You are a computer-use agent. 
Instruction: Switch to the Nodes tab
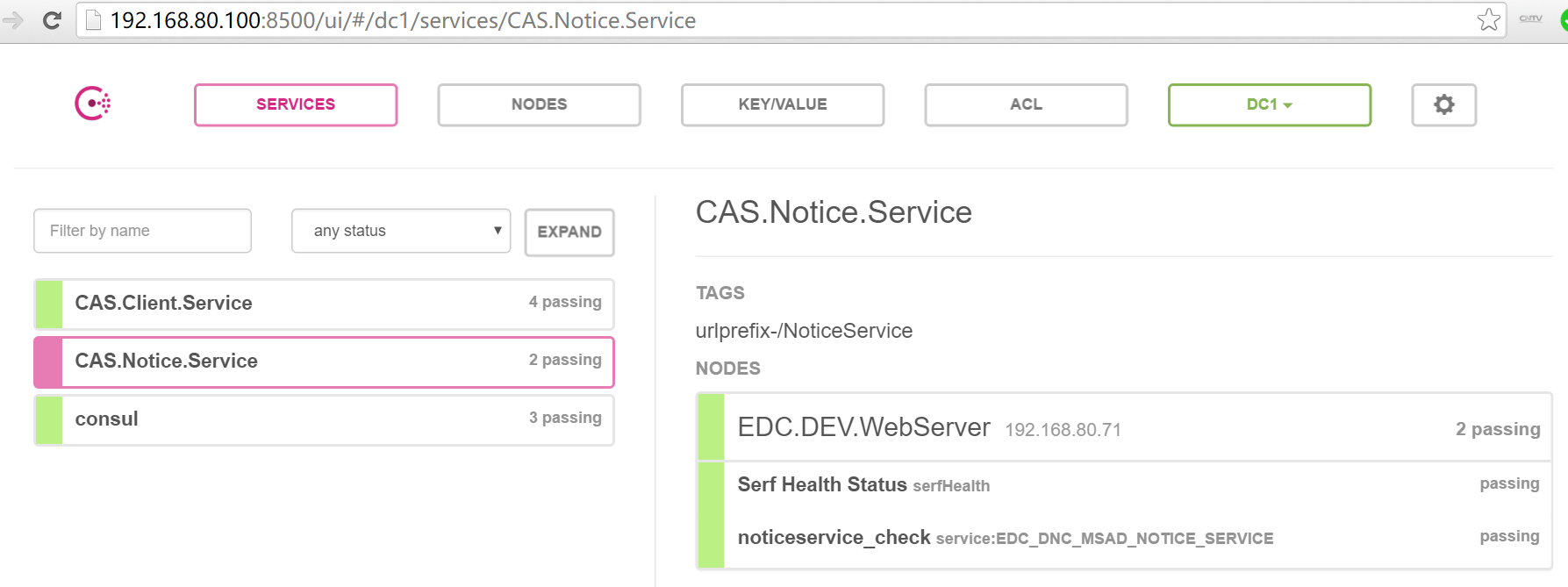click(539, 104)
